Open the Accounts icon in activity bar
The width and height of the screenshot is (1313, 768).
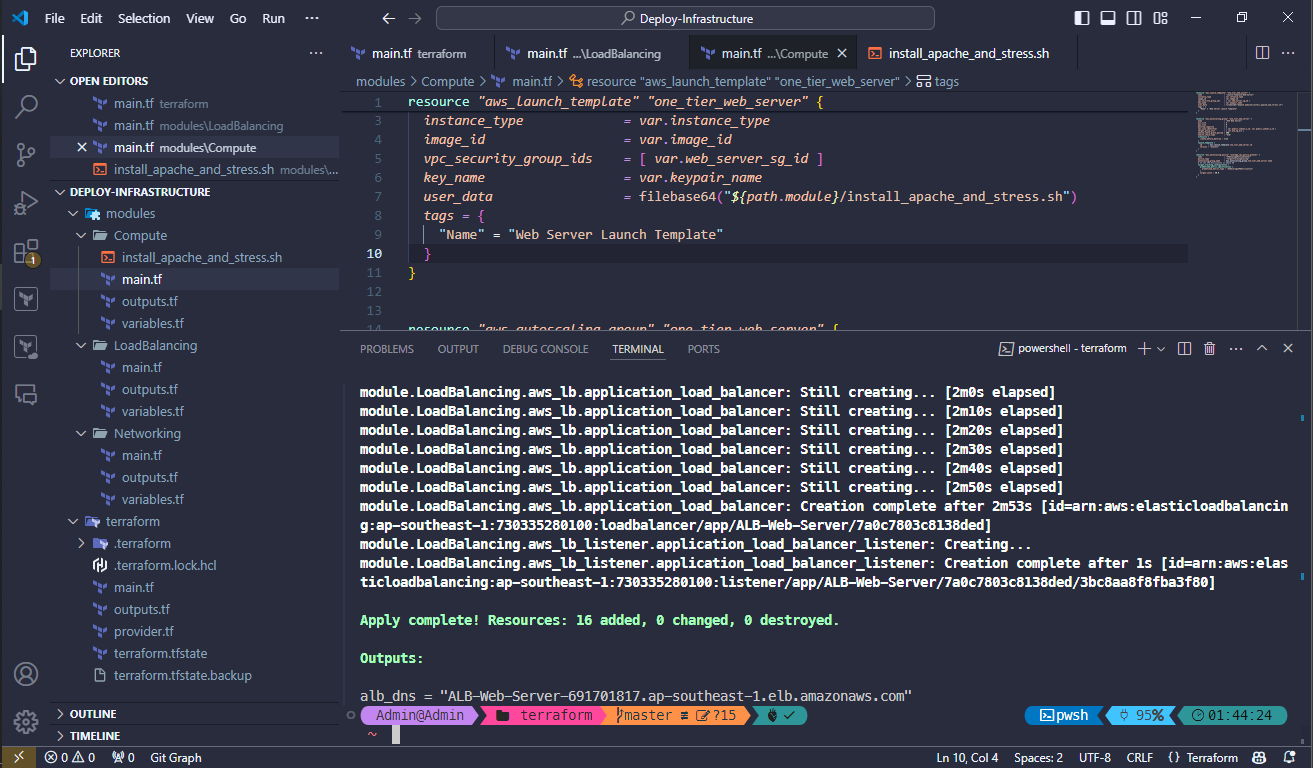click(26, 674)
